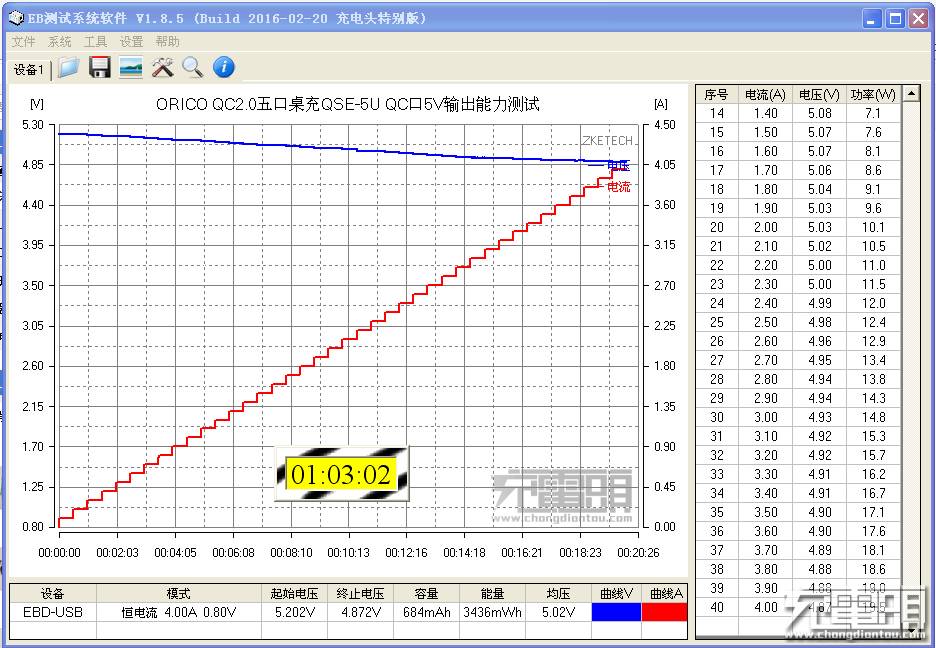Click the data table scroll up arrow

tap(911, 94)
